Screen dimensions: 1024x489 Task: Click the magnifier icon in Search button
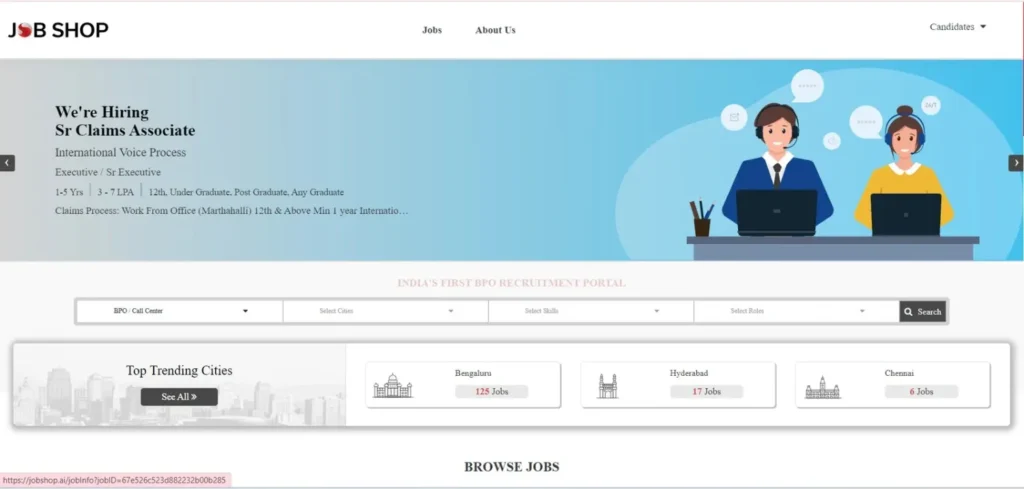coord(908,312)
